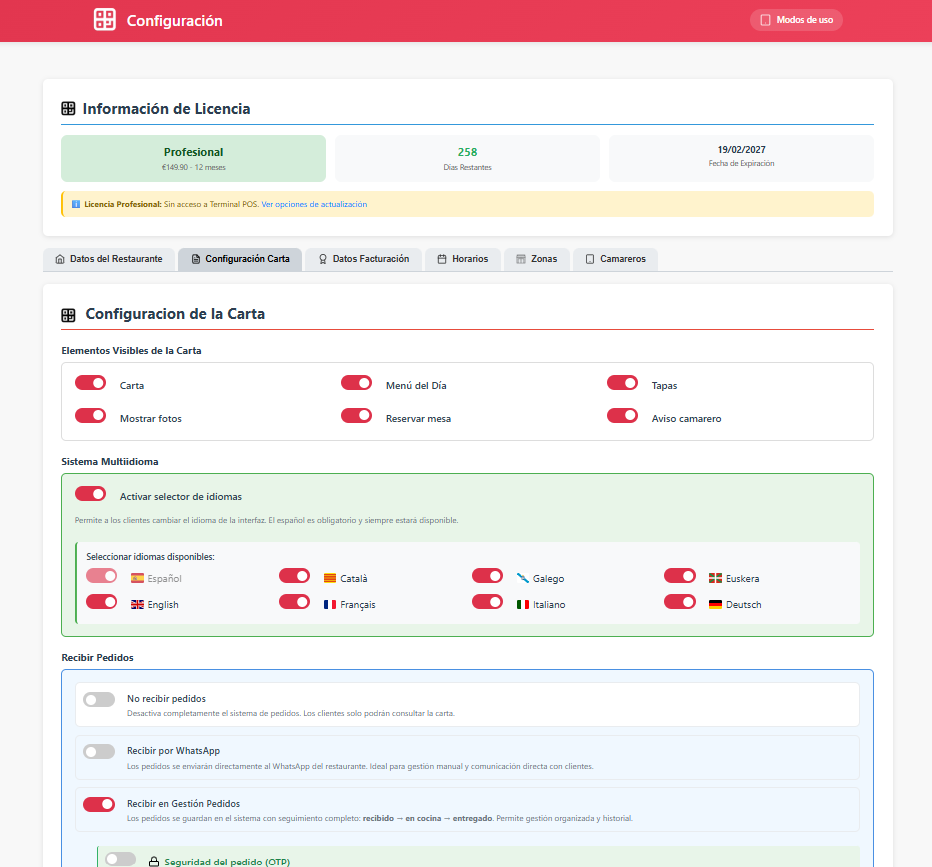Screen dimensions: 932x867
Task: Toggle Activar selector de idiomas
Action: pyautogui.click(x=90, y=494)
